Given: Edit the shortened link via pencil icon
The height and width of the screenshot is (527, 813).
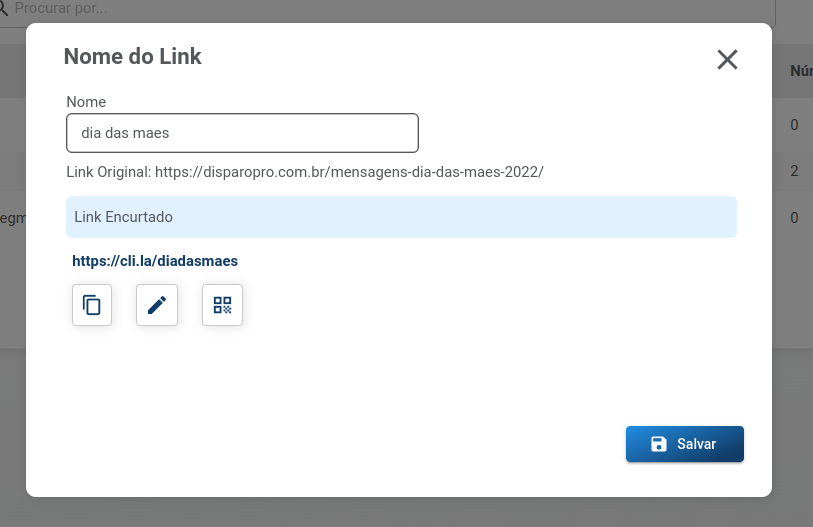Looking at the screenshot, I should [157, 305].
